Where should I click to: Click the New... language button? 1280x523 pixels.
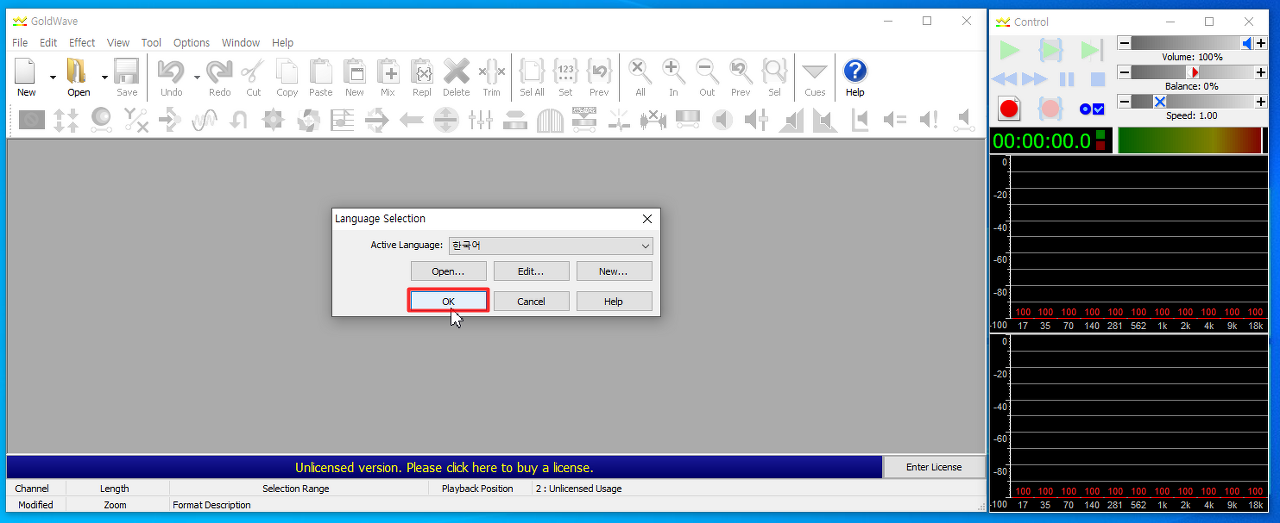tap(614, 271)
